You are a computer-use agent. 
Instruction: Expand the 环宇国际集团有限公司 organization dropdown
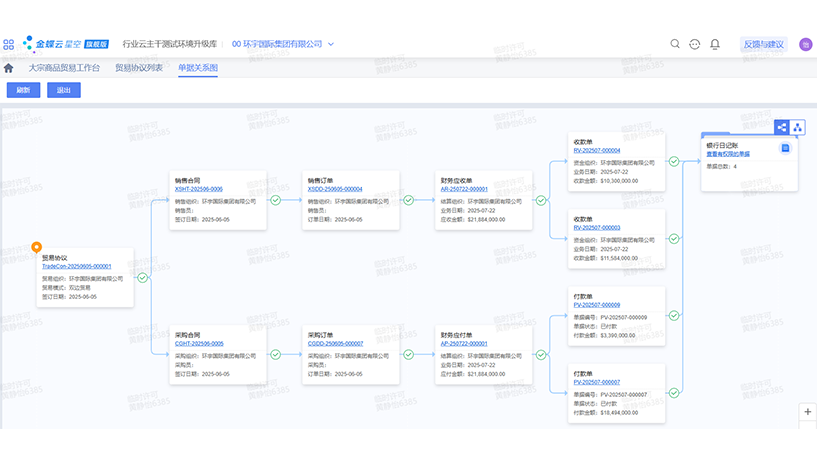pos(331,44)
